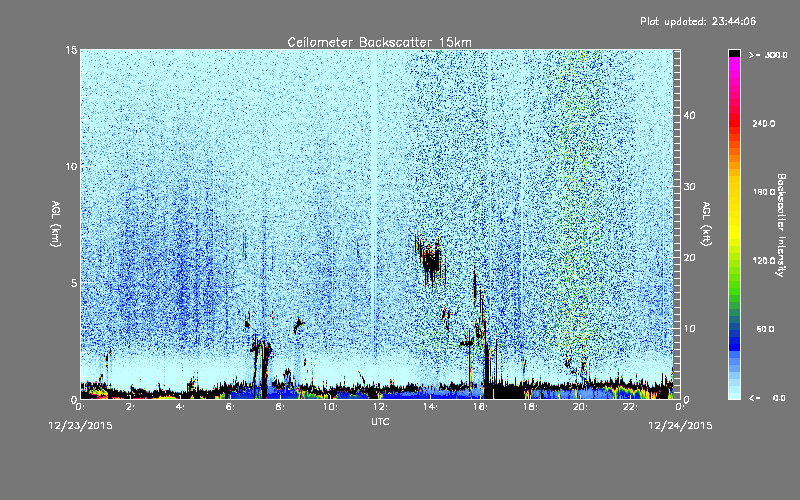The width and height of the screenshot is (800, 500).
Task: Click the '8:' hour tick label
Action: [280, 407]
